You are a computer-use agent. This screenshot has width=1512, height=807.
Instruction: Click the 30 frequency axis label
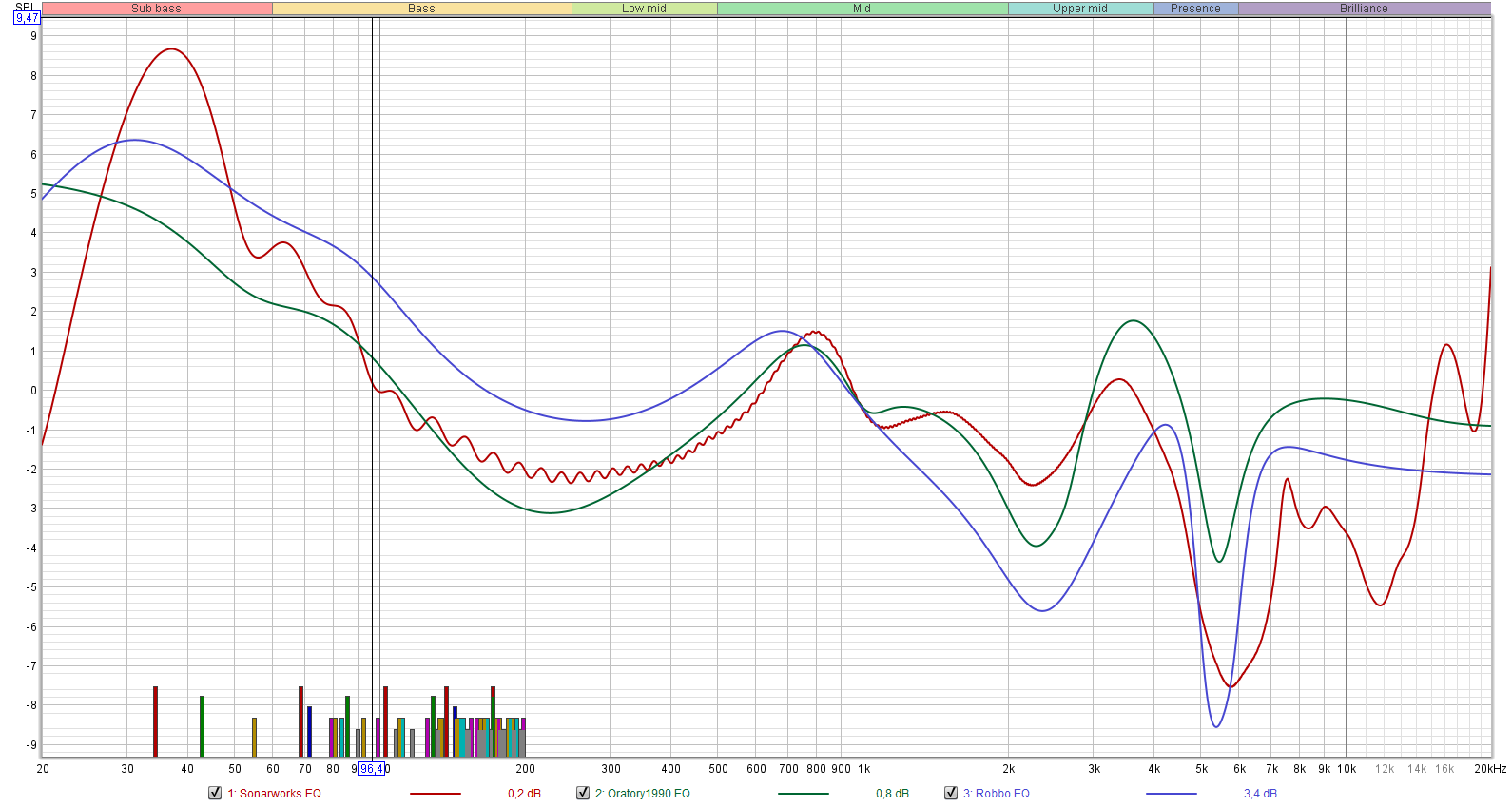tap(127, 769)
